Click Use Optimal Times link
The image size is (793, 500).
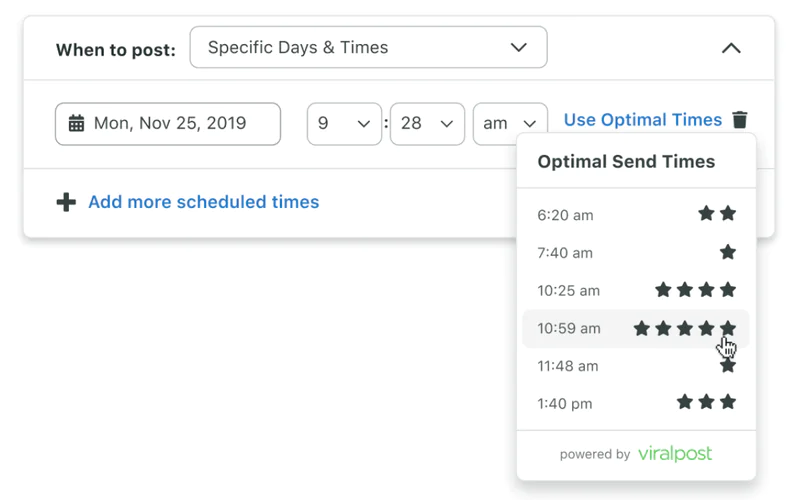pos(643,120)
